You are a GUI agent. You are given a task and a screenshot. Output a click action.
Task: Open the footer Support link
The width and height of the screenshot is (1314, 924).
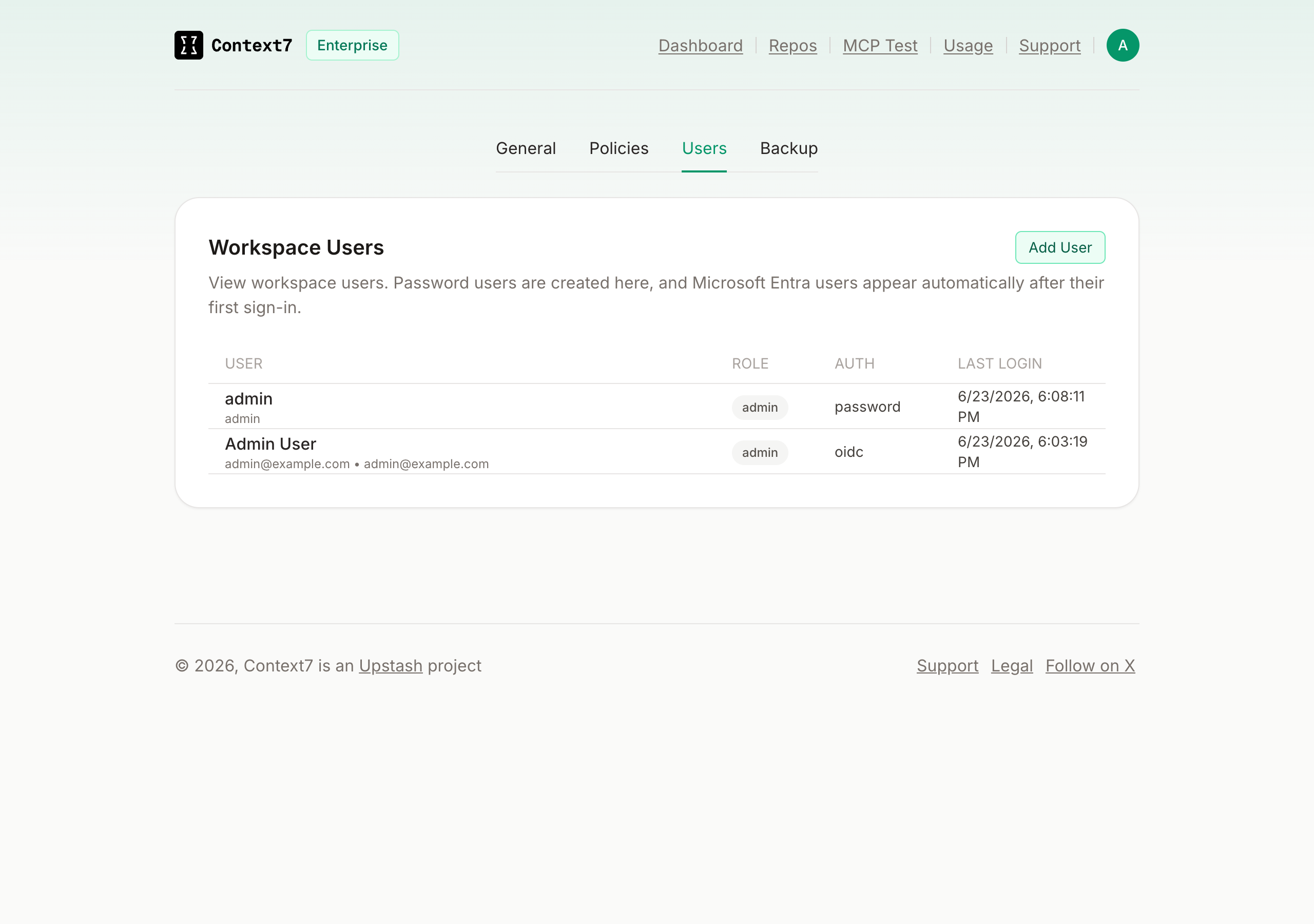click(947, 665)
